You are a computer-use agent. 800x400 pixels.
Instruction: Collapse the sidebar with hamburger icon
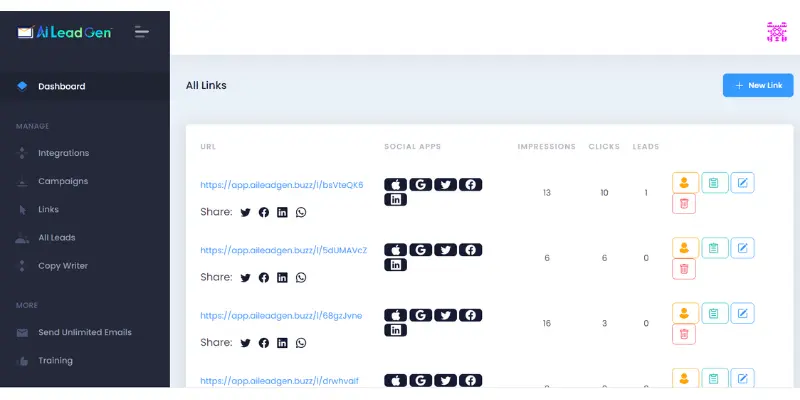141,32
